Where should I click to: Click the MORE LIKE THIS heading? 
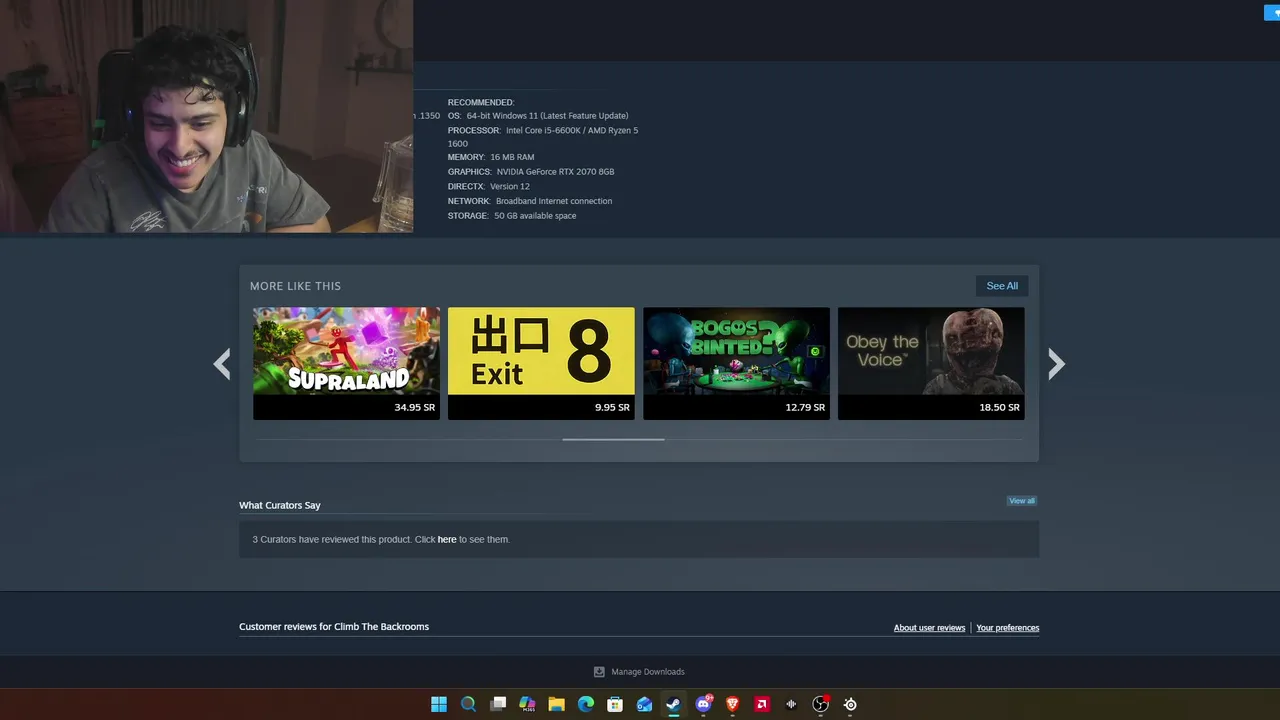295,286
